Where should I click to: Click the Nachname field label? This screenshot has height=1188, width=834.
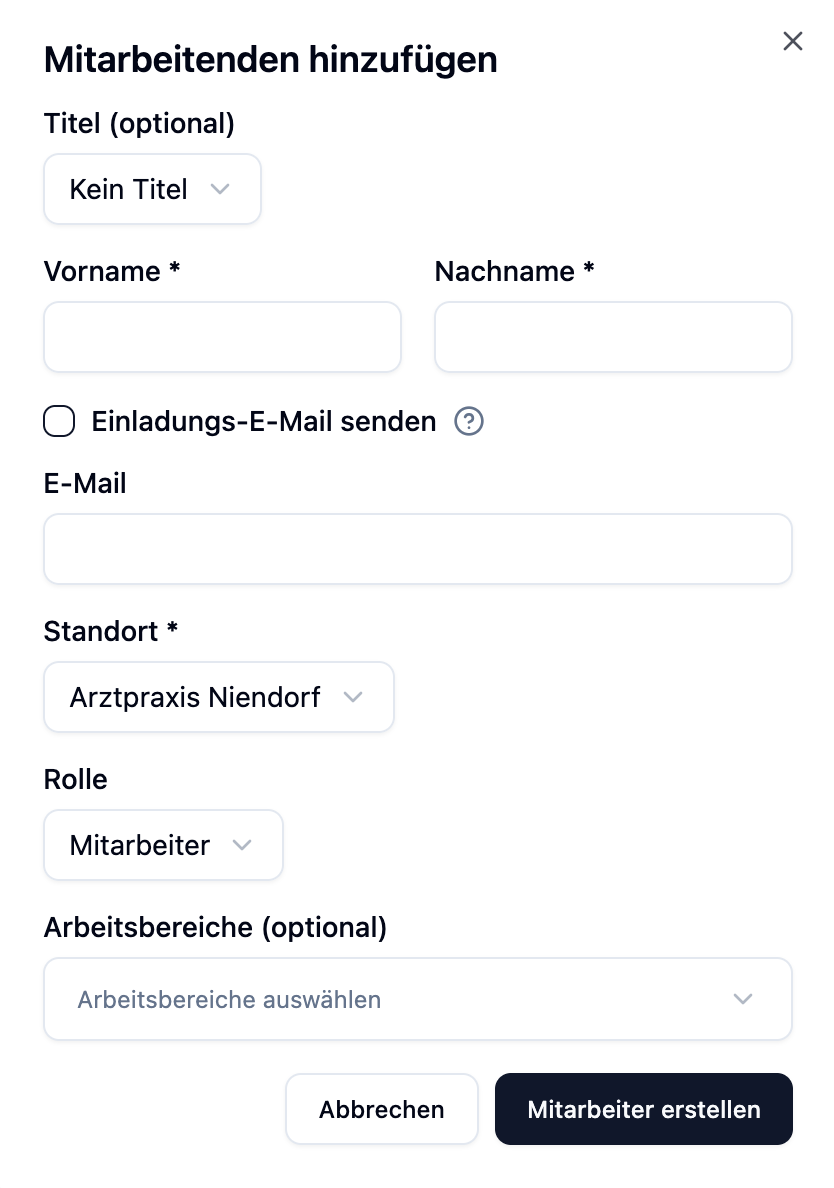(514, 272)
